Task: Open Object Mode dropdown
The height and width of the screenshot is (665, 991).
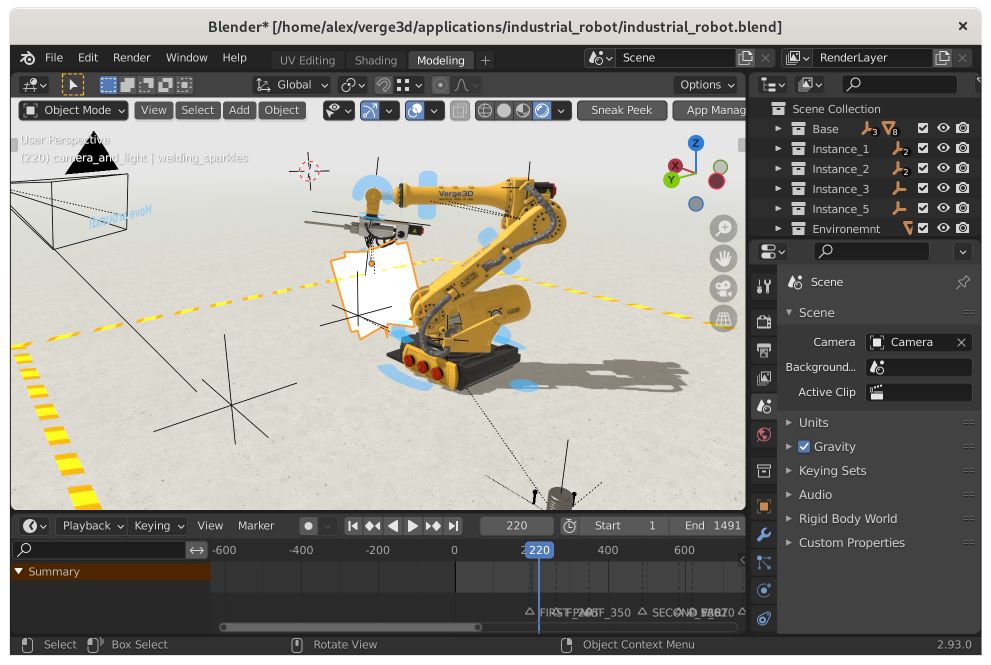Action: 73,111
